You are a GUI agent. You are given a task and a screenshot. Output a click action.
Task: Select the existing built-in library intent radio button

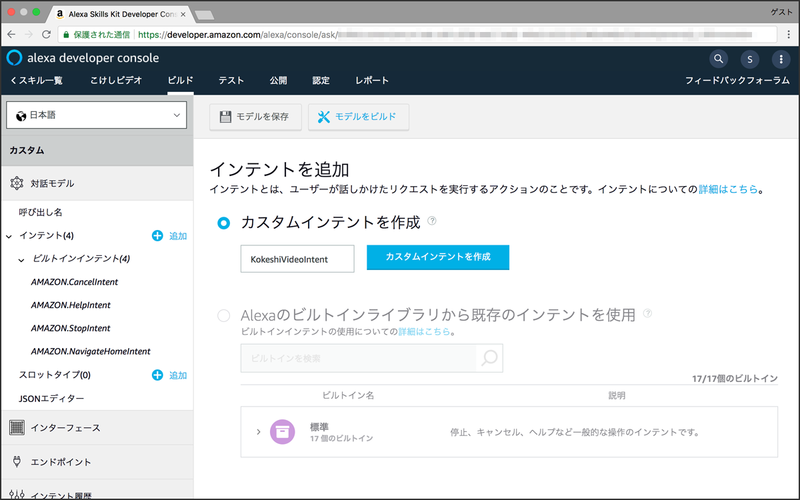(x=223, y=315)
